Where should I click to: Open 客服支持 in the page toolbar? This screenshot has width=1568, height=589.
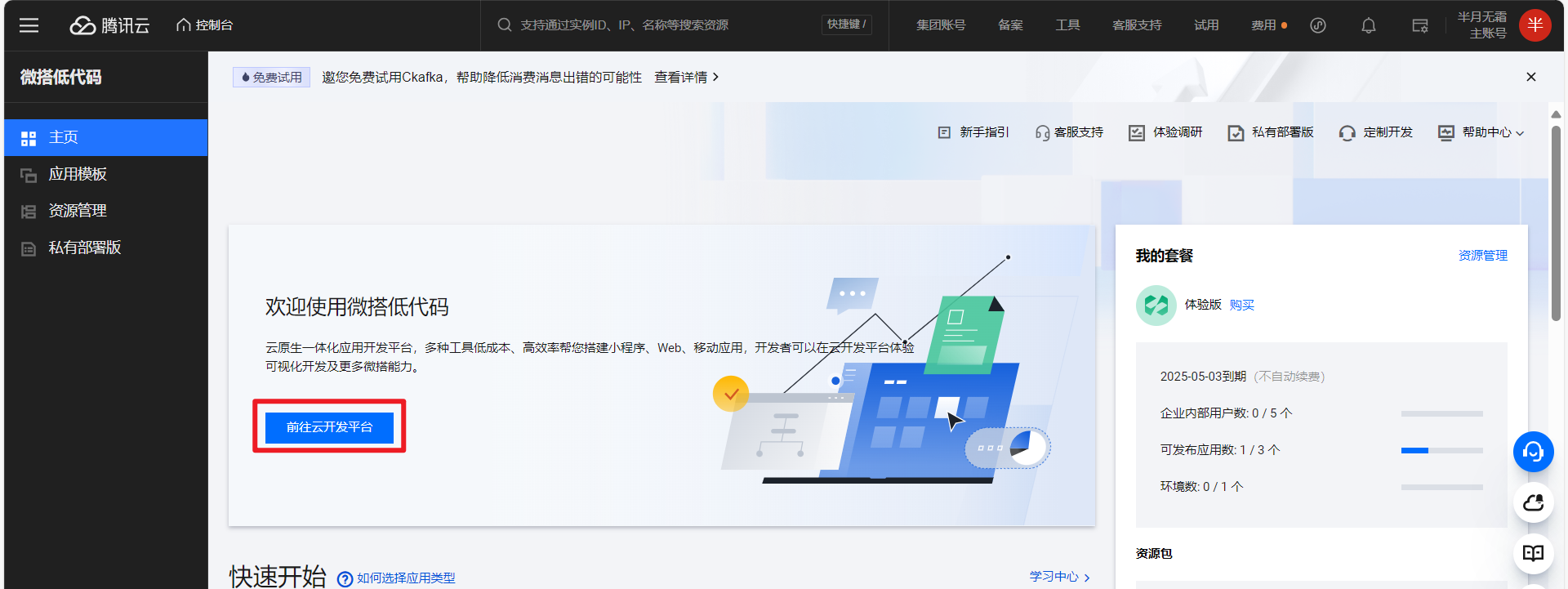point(1069,132)
